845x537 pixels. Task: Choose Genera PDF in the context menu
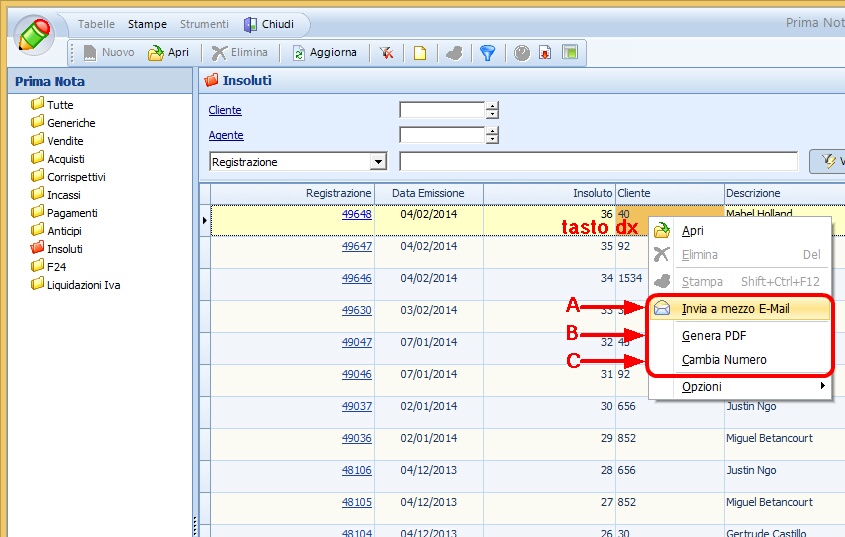pos(714,336)
